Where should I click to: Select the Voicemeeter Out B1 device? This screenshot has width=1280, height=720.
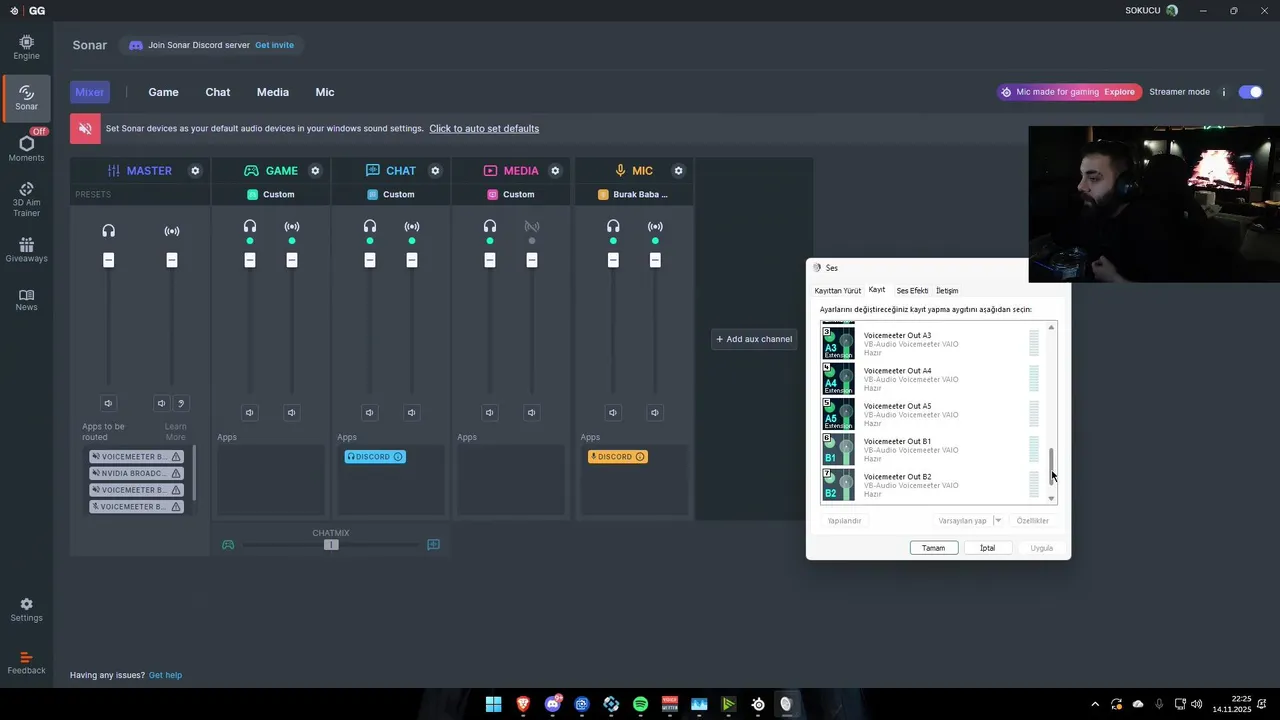(932, 450)
